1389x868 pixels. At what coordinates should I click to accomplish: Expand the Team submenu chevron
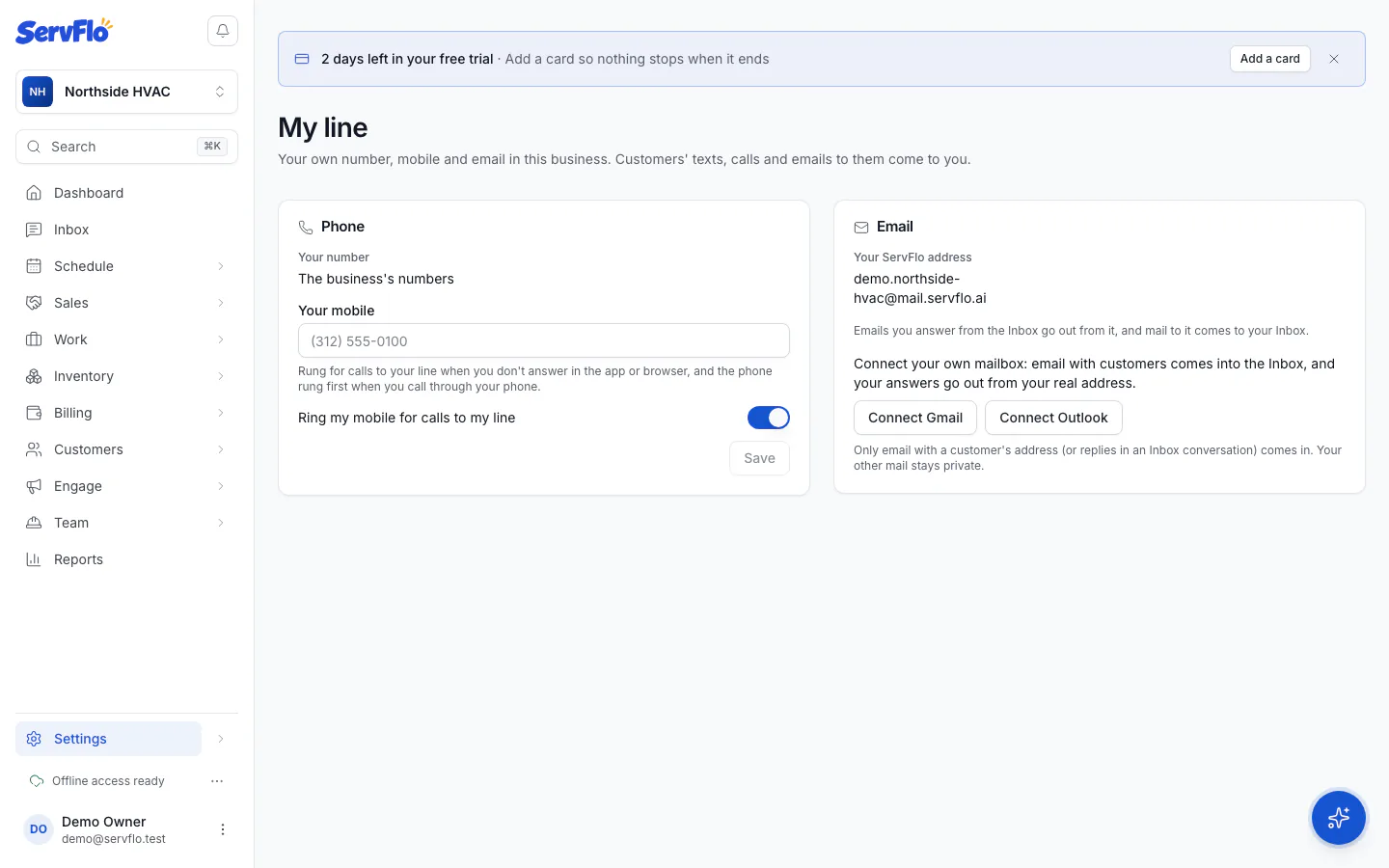[x=221, y=523]
